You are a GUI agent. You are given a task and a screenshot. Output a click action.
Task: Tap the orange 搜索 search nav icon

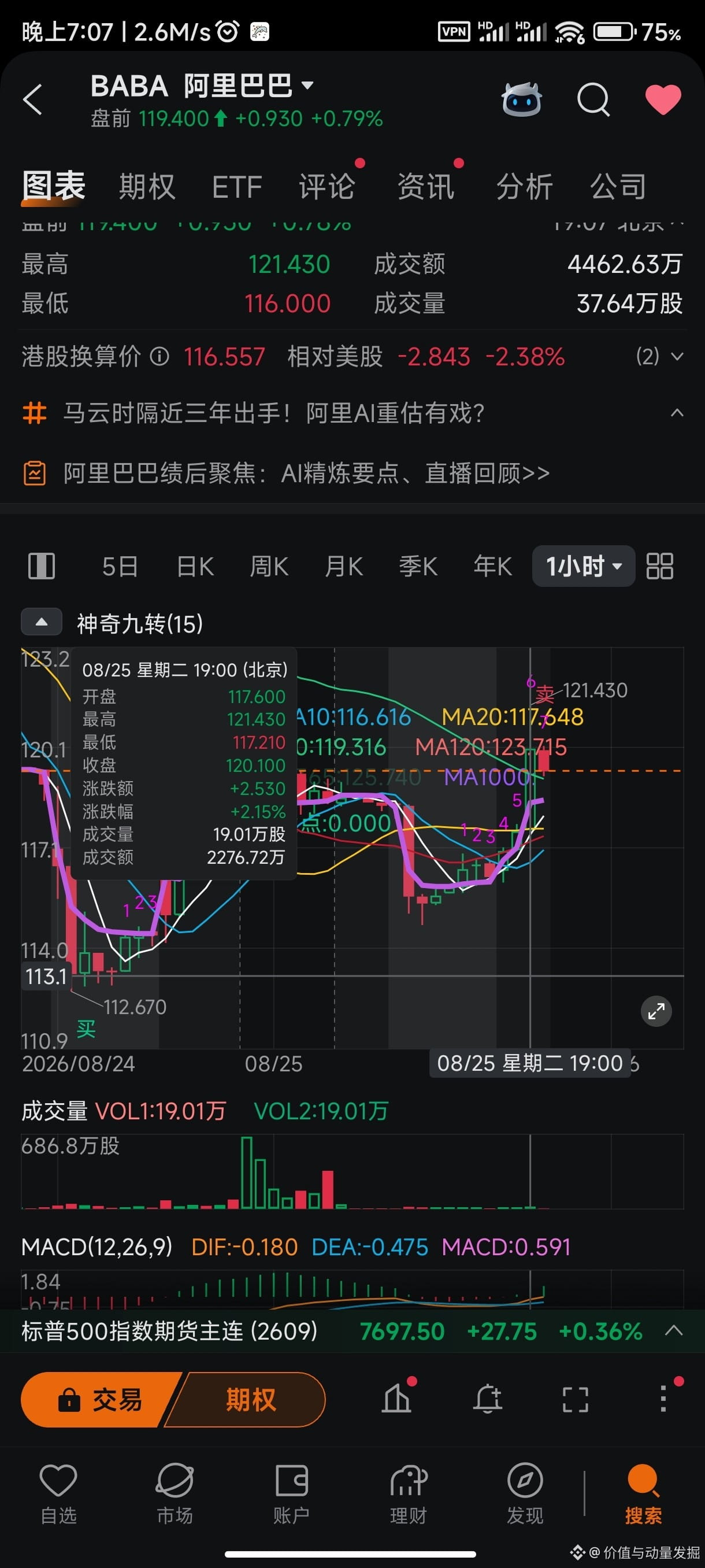click(643, 1494)
